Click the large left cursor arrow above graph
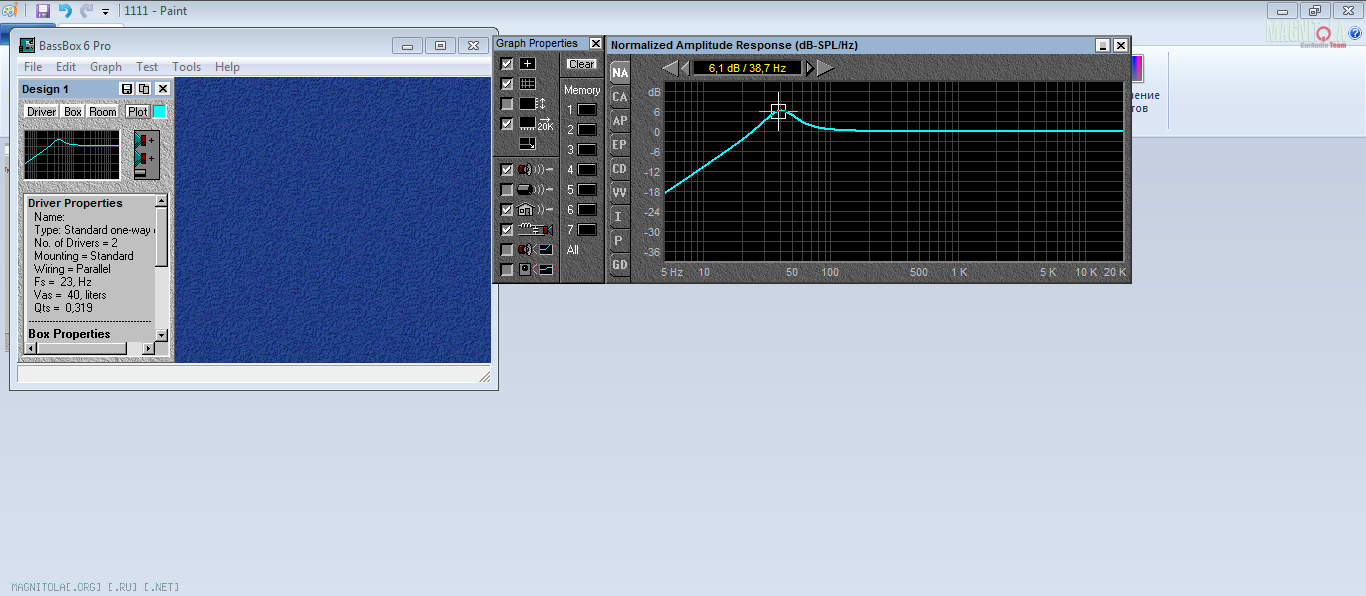The height and width of the screenshot is (596, 1366). (x=670, y=68)
